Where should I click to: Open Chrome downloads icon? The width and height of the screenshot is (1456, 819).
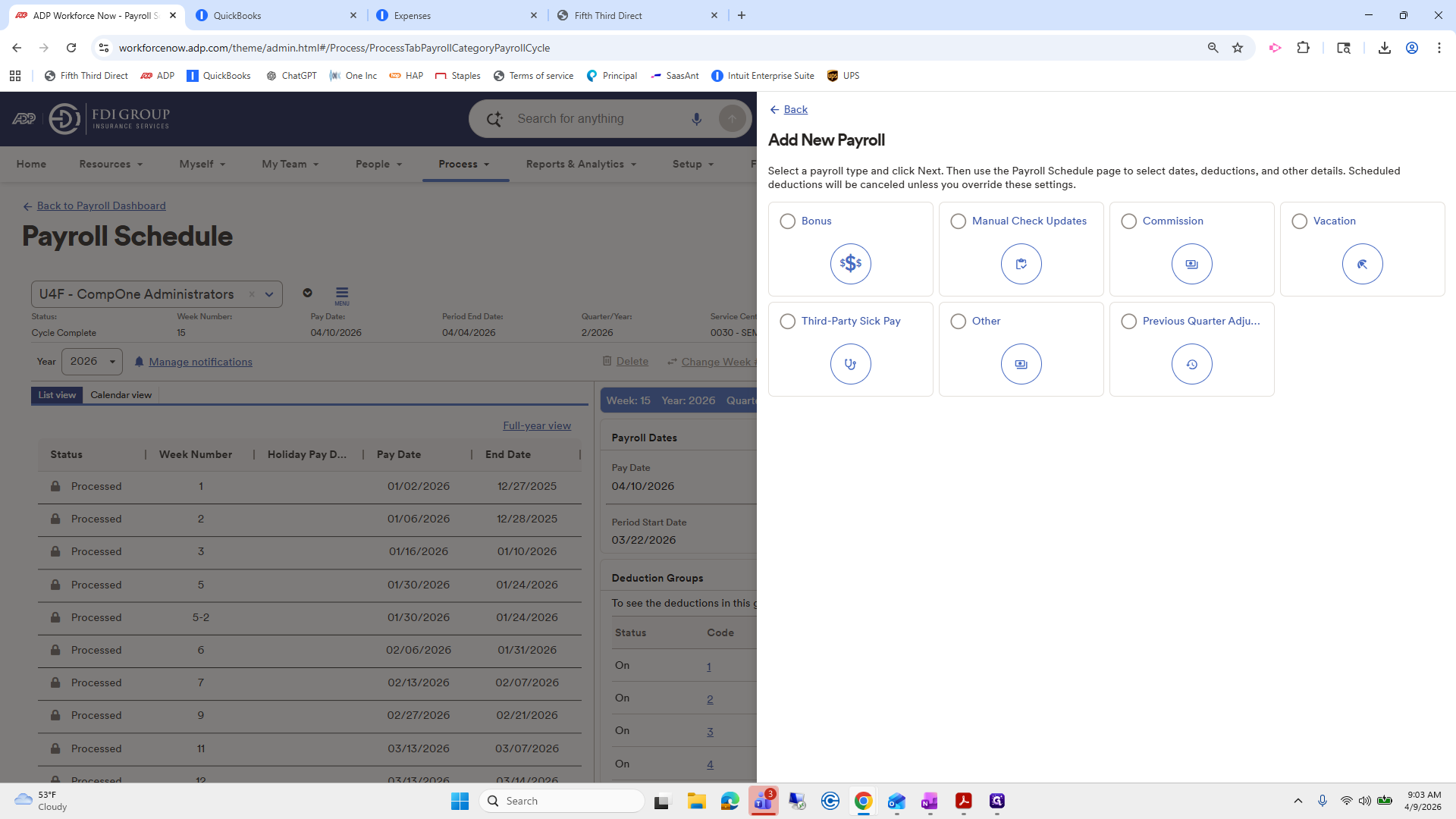(1384, 48)
